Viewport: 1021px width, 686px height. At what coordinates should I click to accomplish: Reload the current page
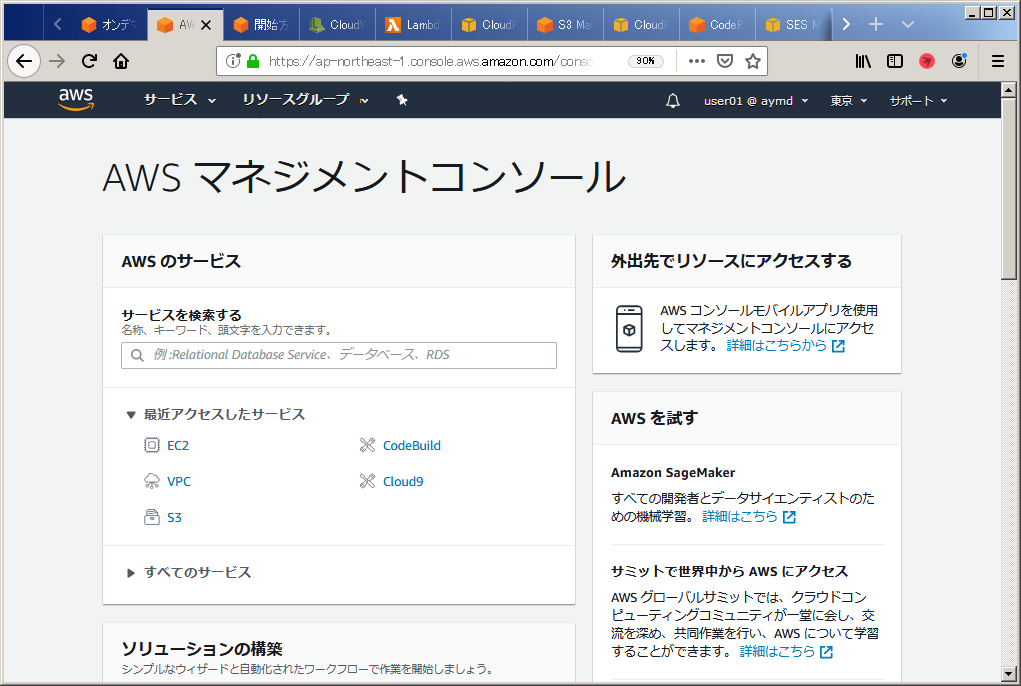pos(89,61)
